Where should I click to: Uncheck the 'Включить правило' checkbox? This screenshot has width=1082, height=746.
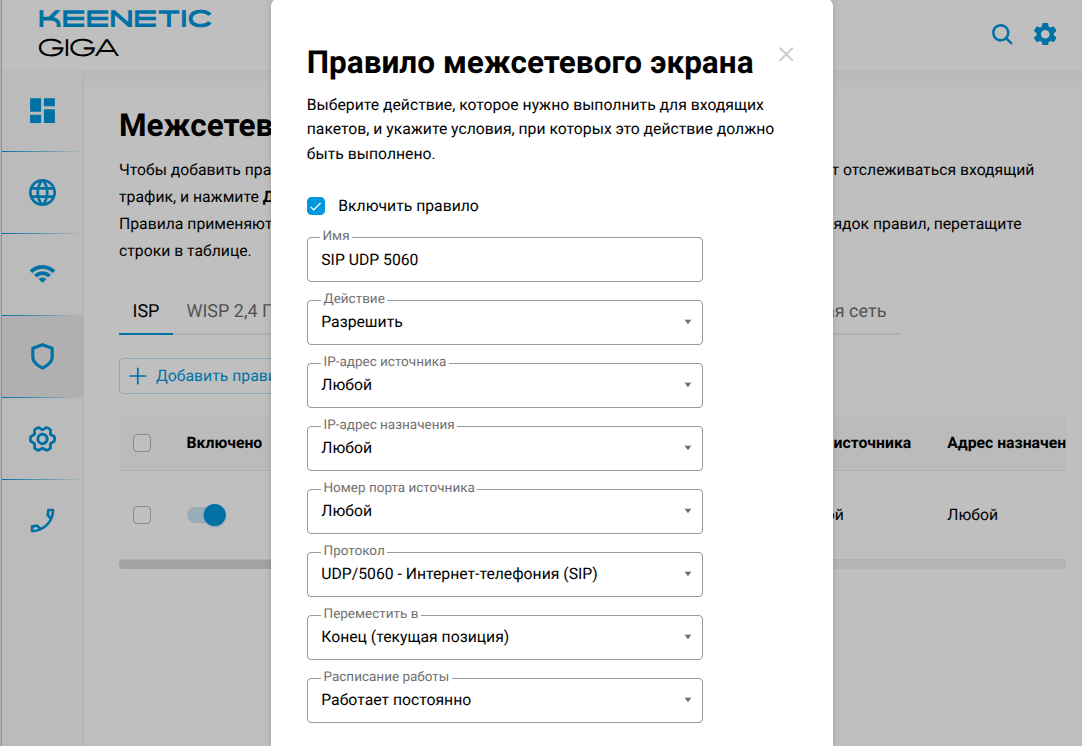(316, 206)
